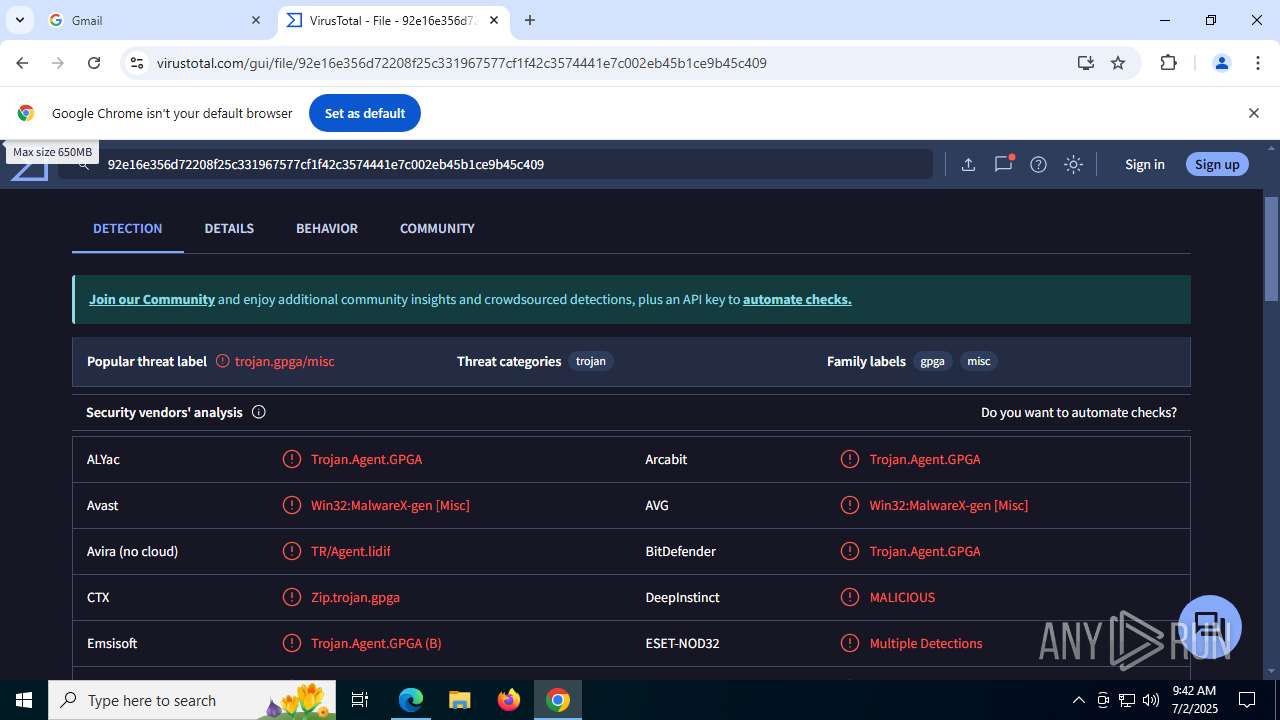
Task: Switch to the COMMUNITY tab
Action: coord(437,228)
